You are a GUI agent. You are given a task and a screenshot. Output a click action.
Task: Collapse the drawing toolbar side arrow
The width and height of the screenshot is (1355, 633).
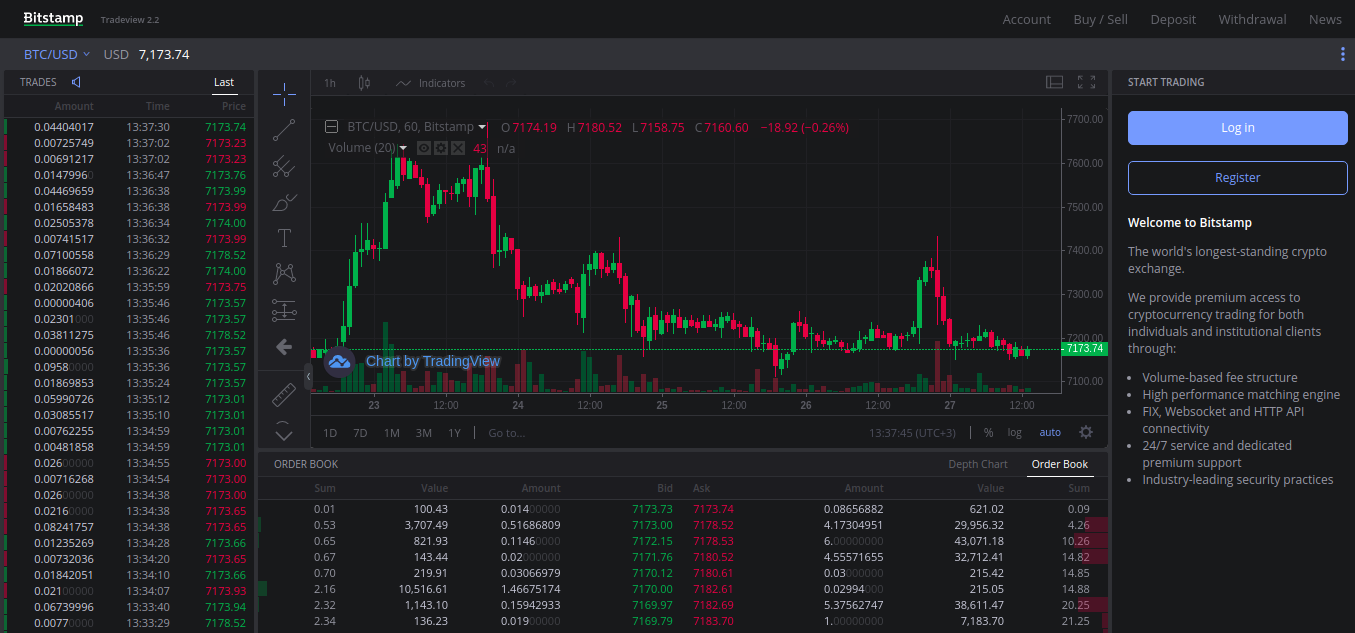coord(308,376)
